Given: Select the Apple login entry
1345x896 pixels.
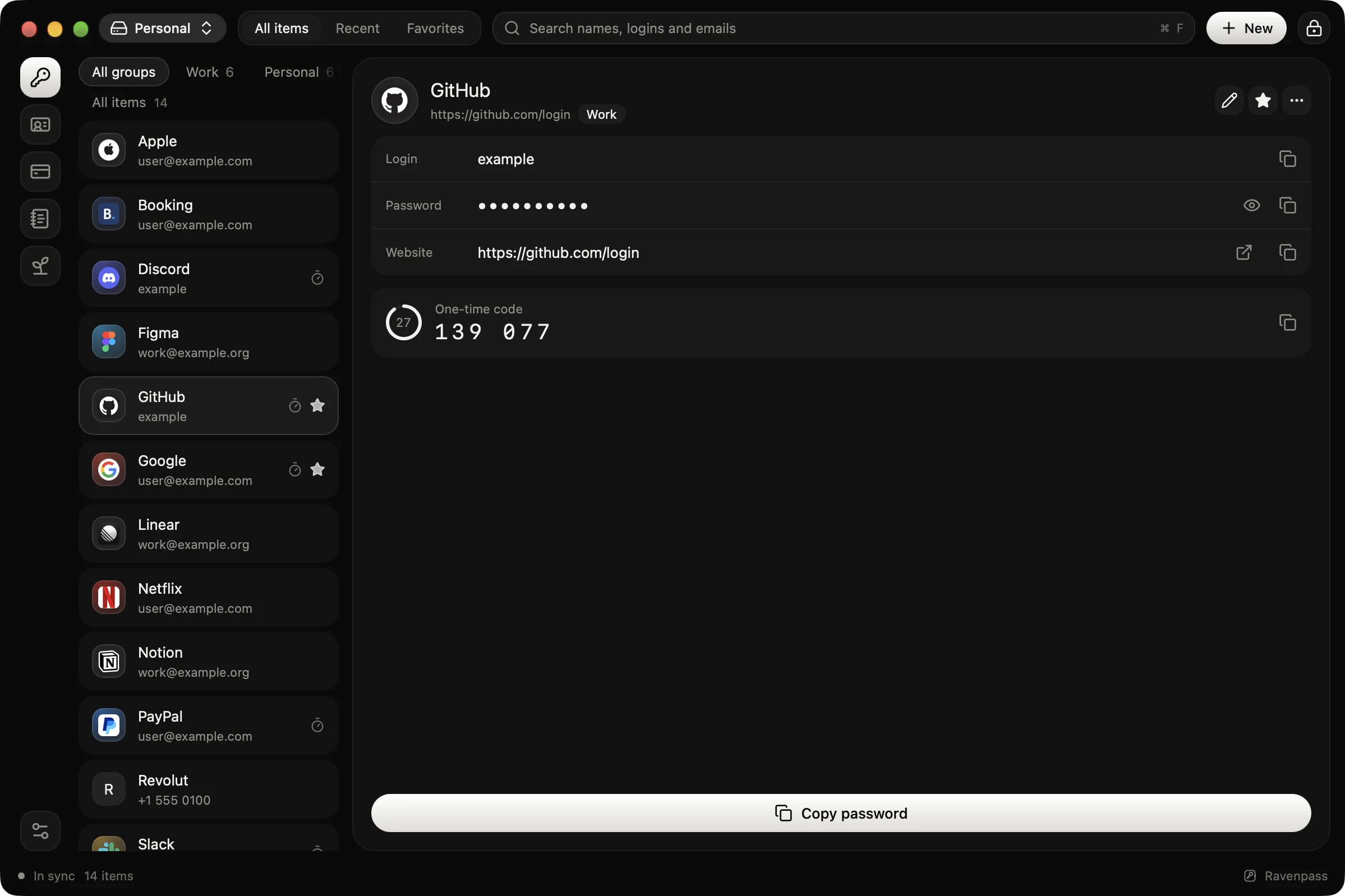Looking at the screenshot, I should 209,150.
